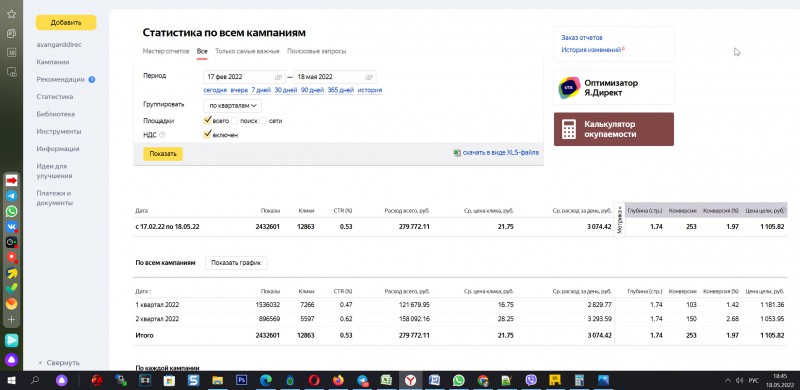Click the НДС help question icon
This screenshot has height=390, width=800.
tap(162, 135)
